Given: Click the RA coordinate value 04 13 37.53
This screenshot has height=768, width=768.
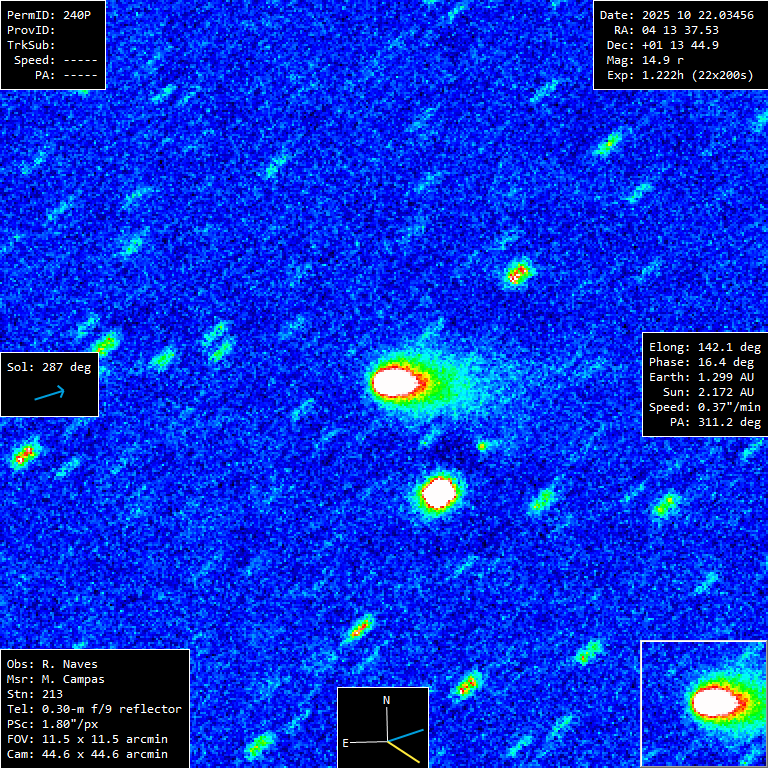Looking at the screenshot, I should pos(666,30).
